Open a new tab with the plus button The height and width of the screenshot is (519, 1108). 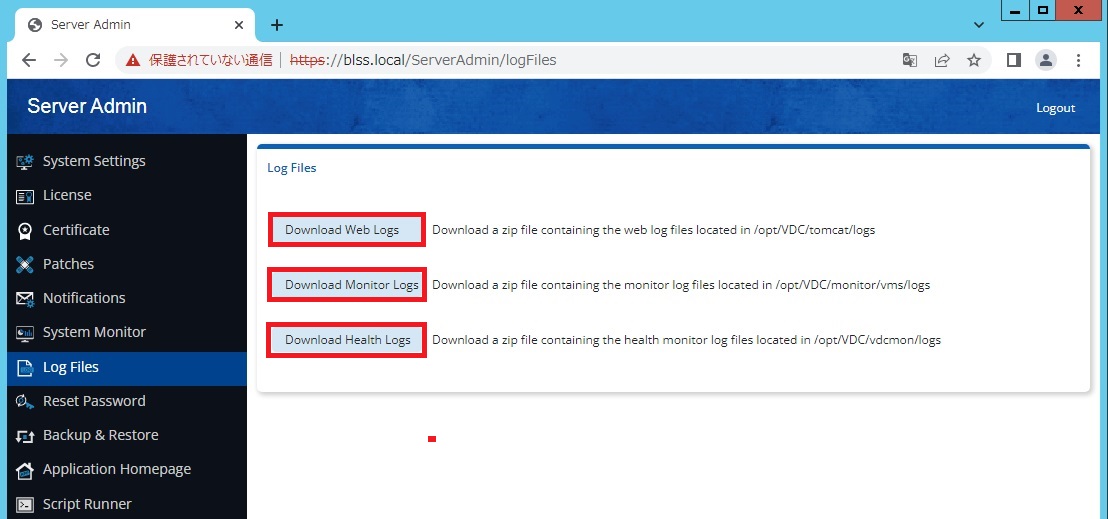click(277, 25)
